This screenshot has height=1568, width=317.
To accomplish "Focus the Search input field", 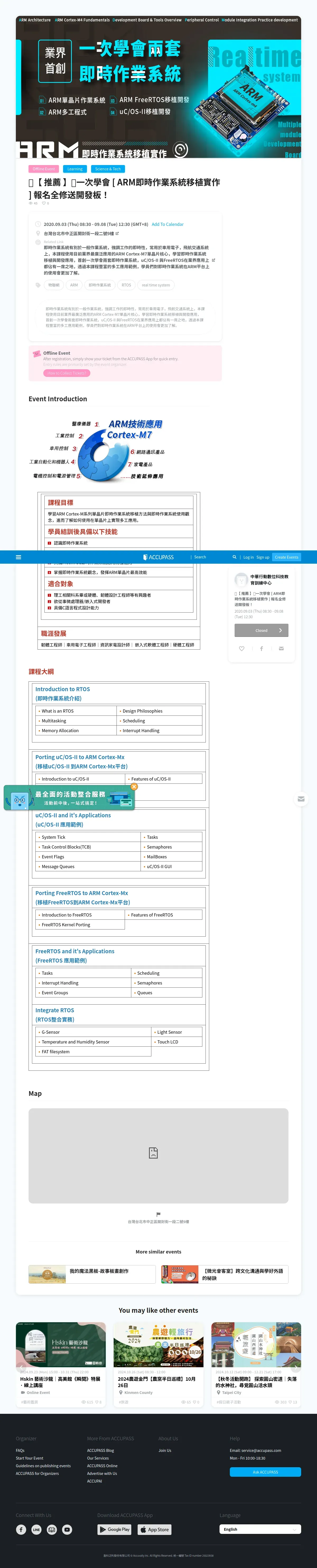I will tap(211, 557).
